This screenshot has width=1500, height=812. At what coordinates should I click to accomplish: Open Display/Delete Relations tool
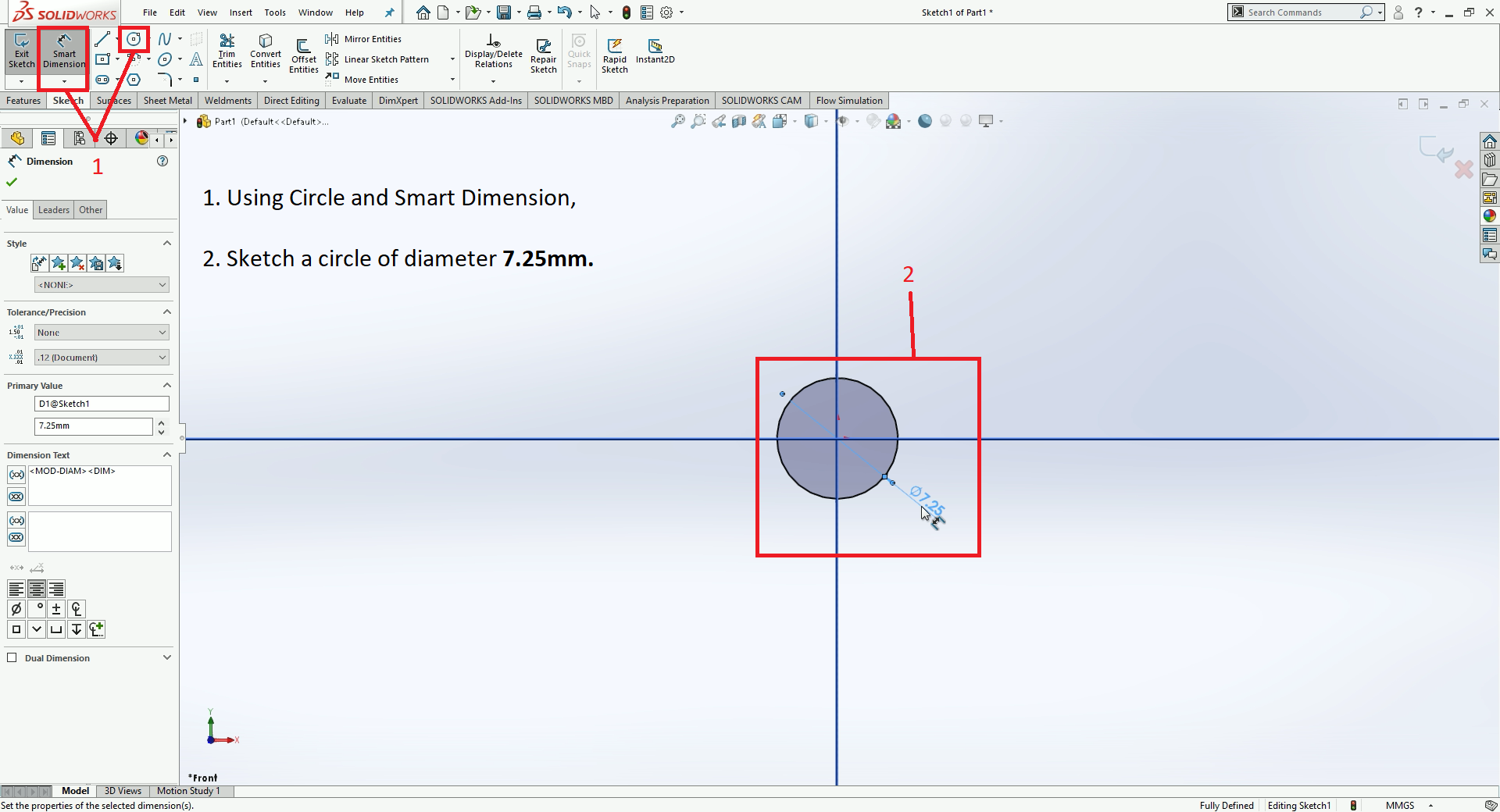(x=494, y=52)
